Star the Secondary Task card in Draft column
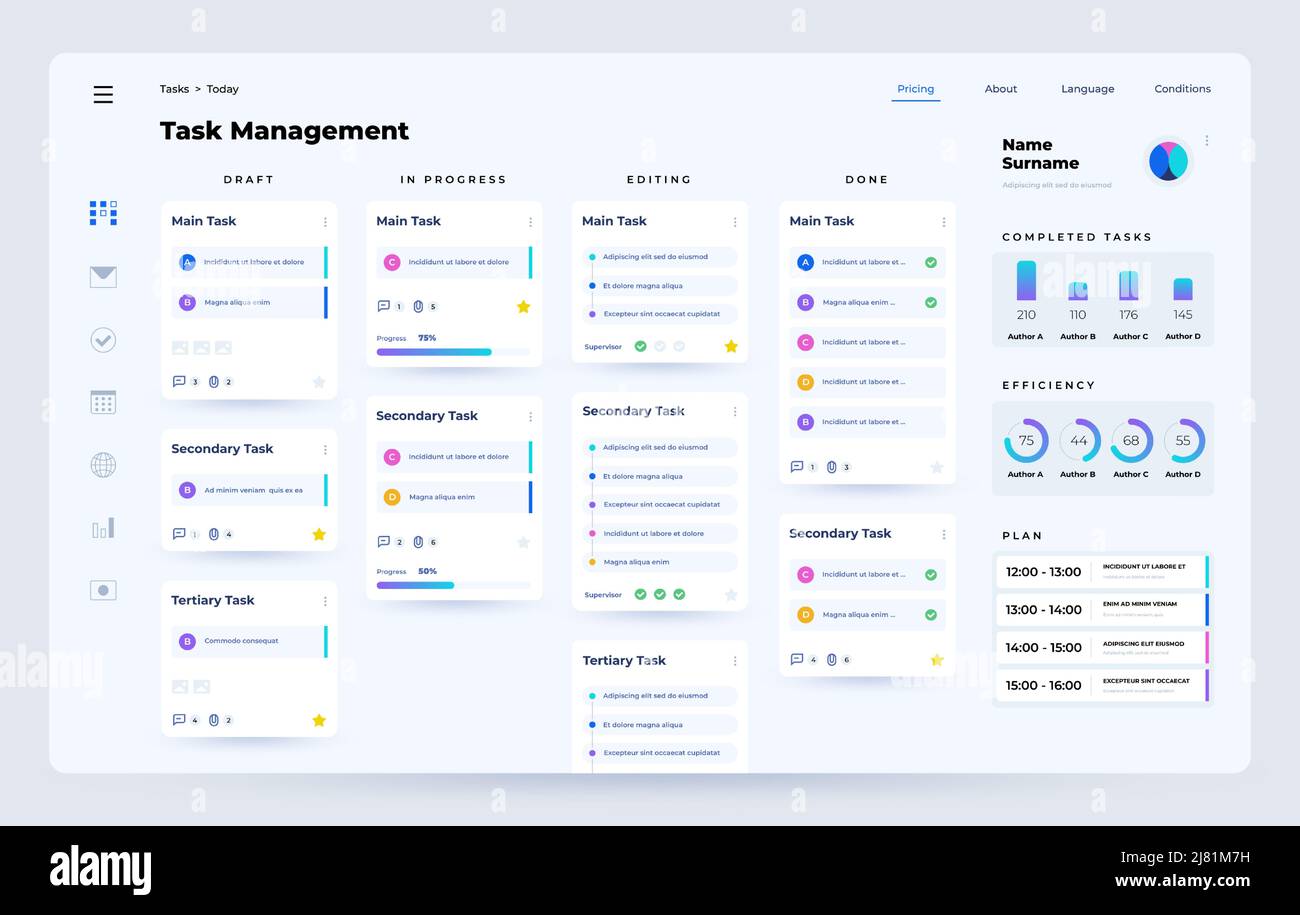 (x=319, y=534)
